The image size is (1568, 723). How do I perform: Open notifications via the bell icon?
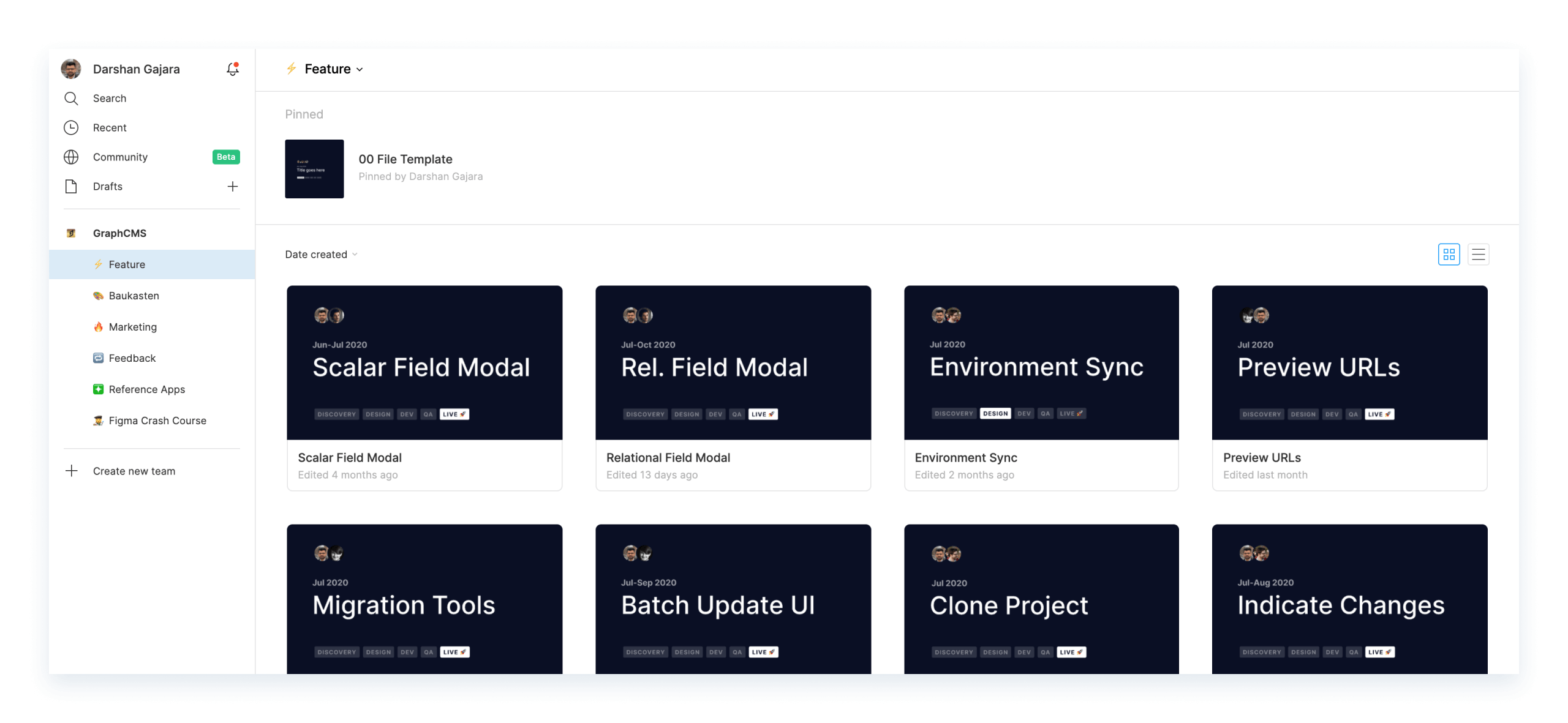[x=232, y=69]
